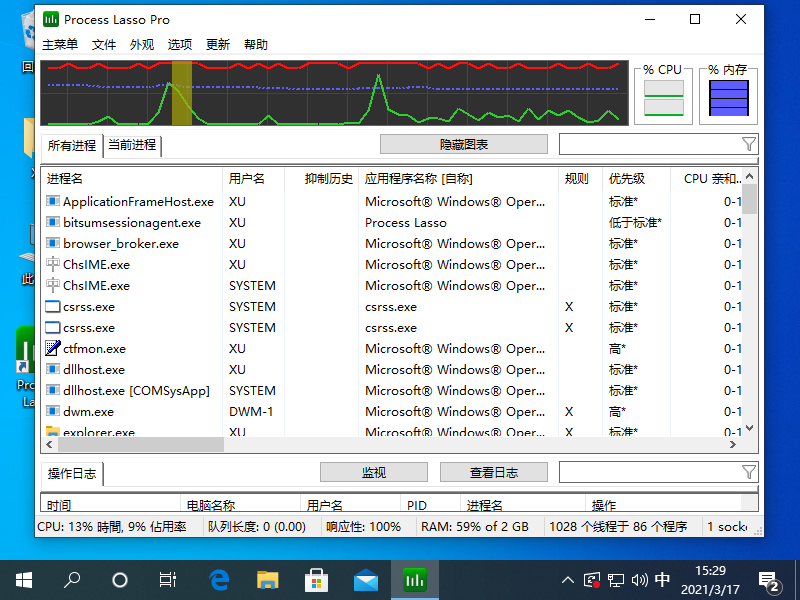Open the 主菜单 menu
The width and height of the screenshot is (800, 600).
[x=60, y=45]
